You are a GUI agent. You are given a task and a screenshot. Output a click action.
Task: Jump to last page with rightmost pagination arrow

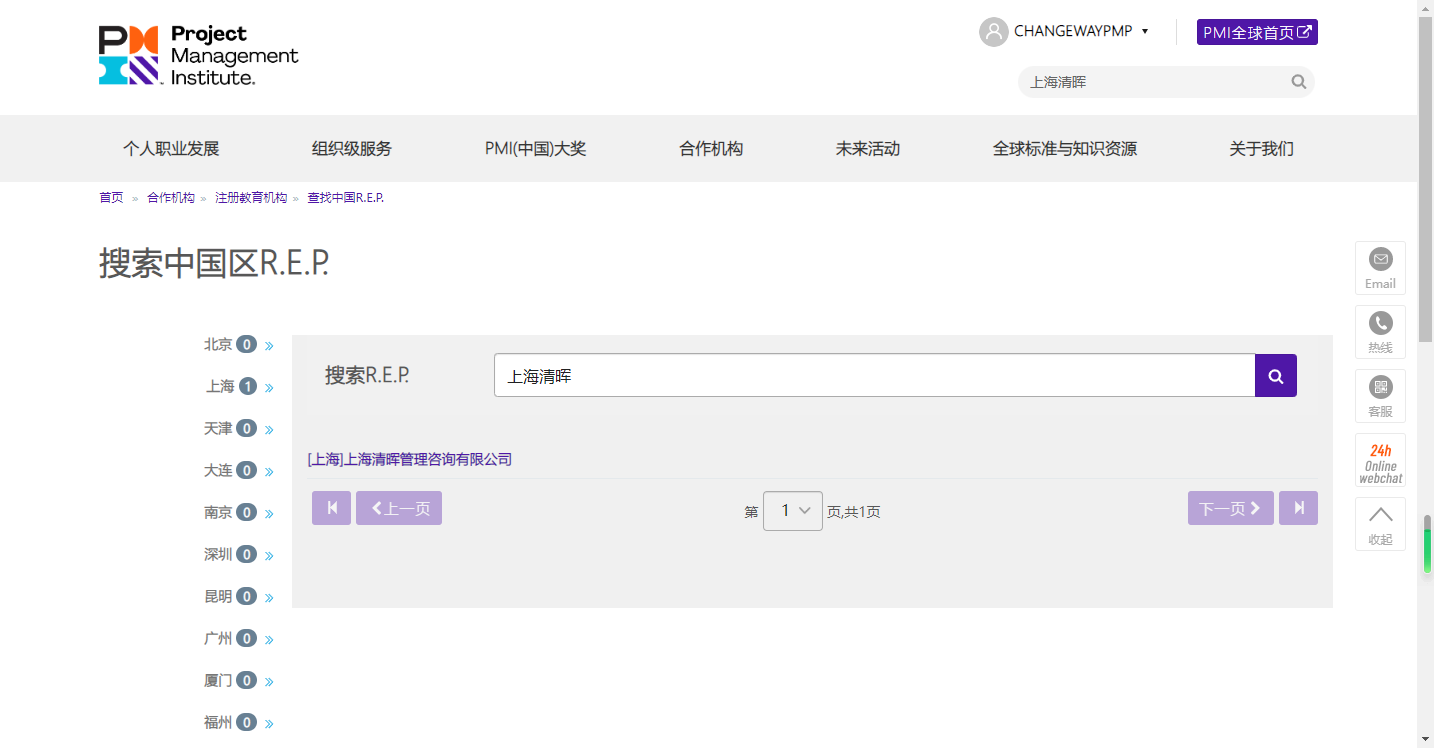pyautogui.click(x=1298, y=508)
